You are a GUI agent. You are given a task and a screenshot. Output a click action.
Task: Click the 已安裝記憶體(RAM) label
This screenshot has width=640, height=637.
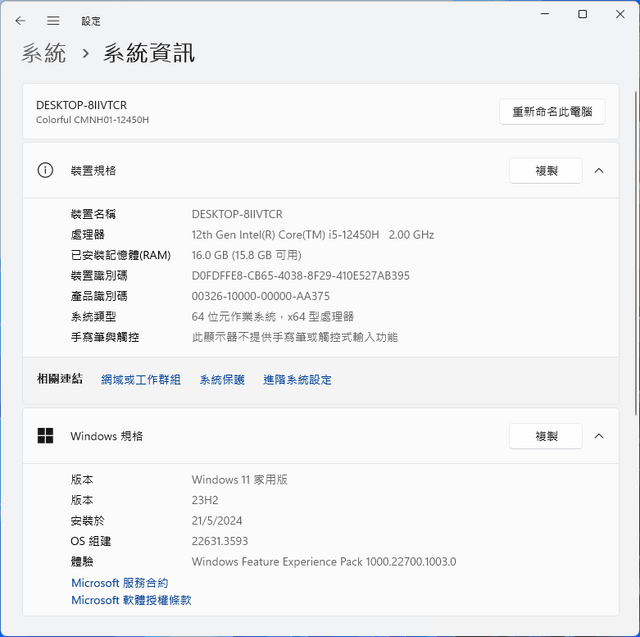[x=121, y=255]
